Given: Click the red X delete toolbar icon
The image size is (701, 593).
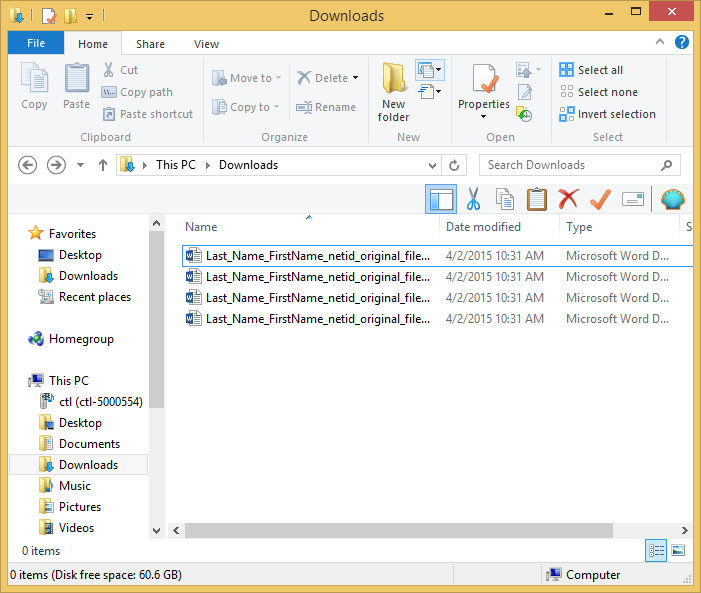Looking at the screenshot, I should pos(568,199).
